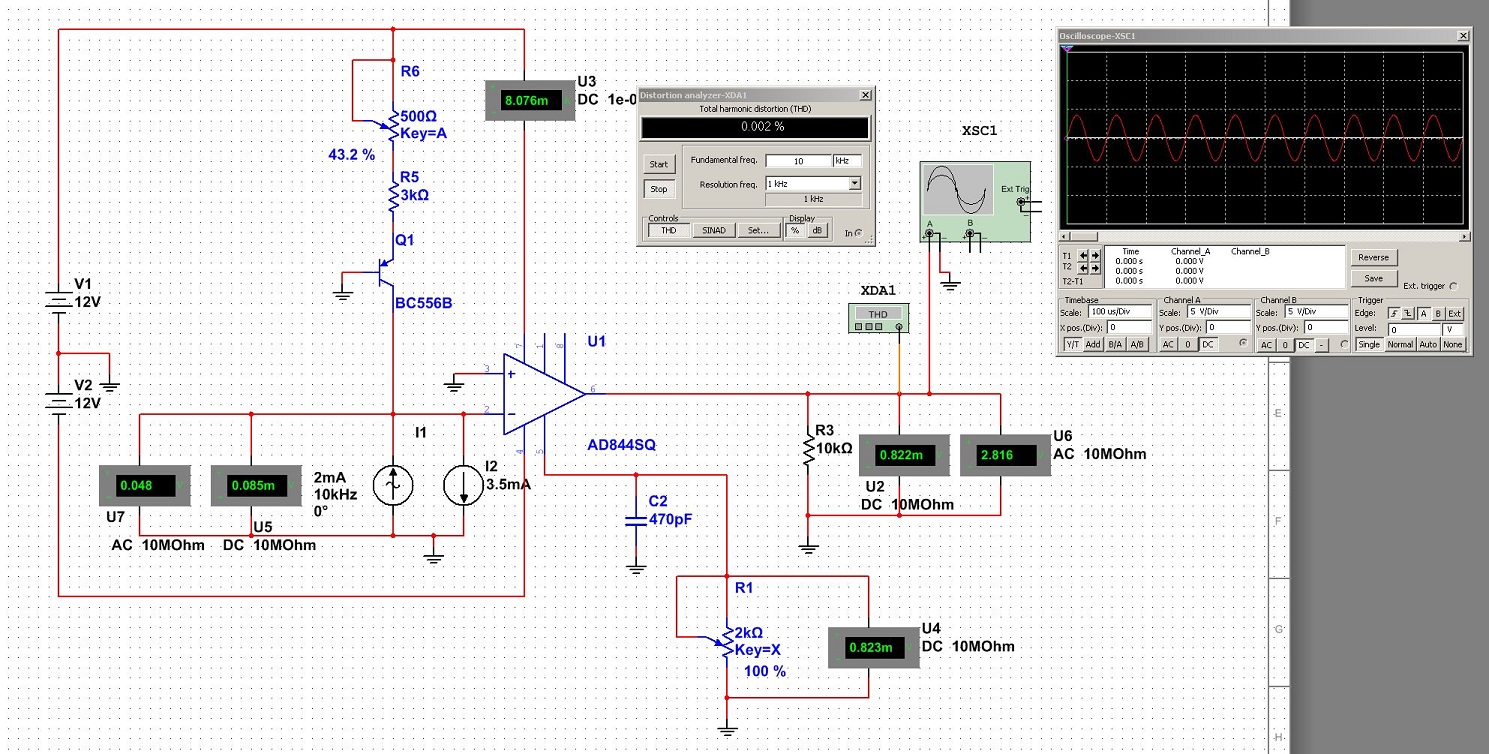This screenshot has height=754, width=1489.
Task: Select the XDA1 distortion analyzer instrument icon
Action: coord(878,319)
